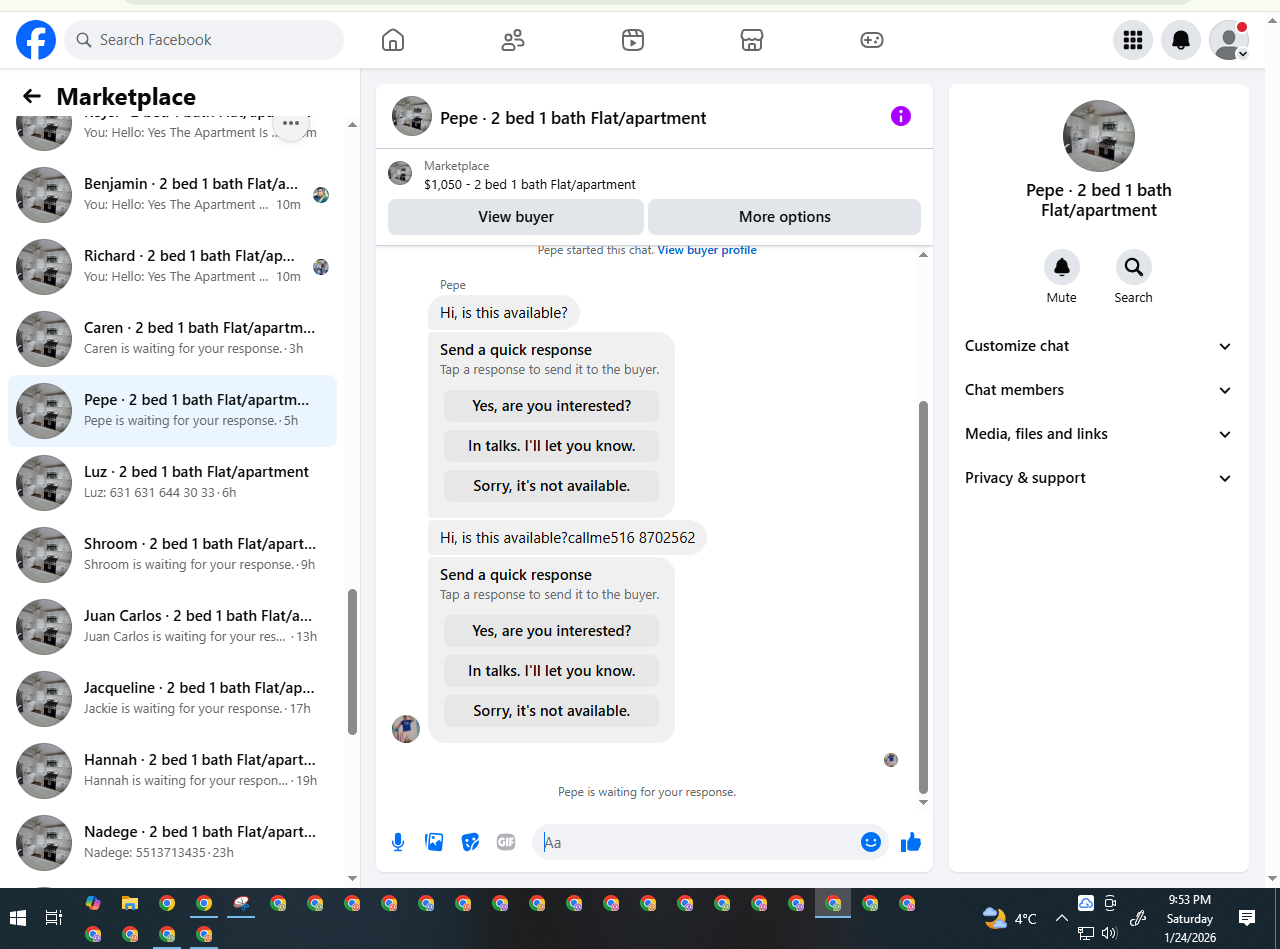This screenshot has height=949, width=1280.
Task: Open Nadege's conversation in the list
Action: [172, 843]
